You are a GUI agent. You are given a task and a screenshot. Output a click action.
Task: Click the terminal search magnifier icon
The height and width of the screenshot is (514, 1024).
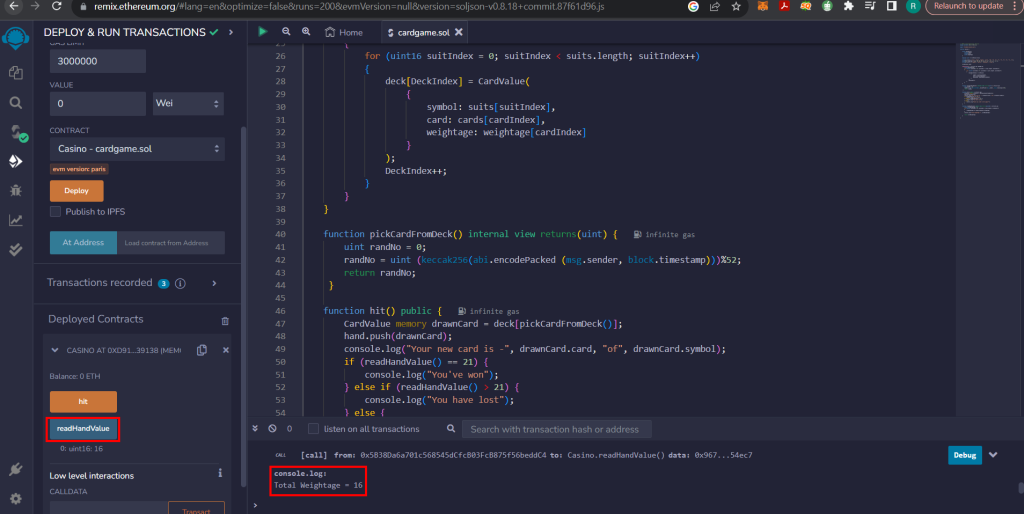click(451, 428)
